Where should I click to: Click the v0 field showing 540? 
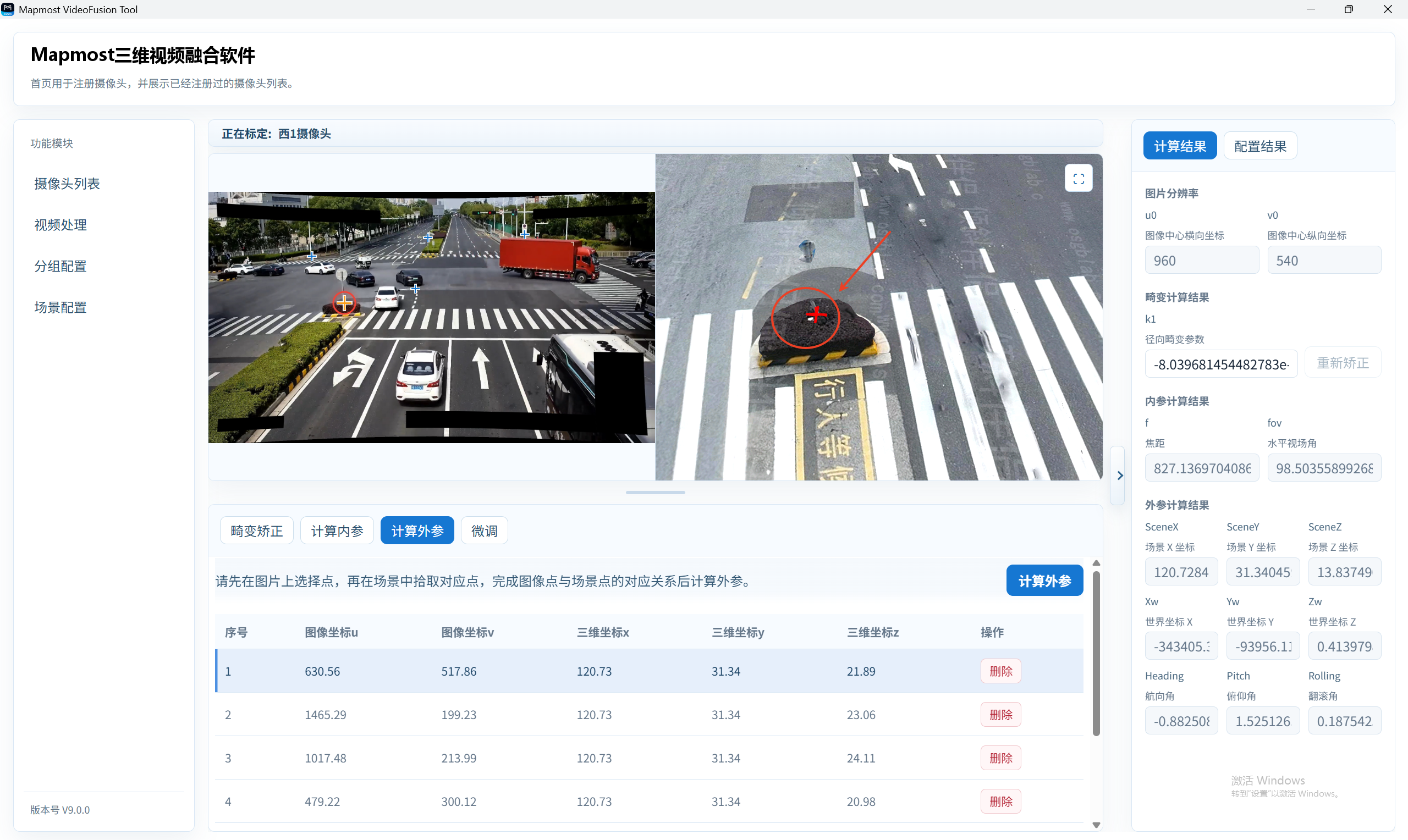(x=1324, y=261)
